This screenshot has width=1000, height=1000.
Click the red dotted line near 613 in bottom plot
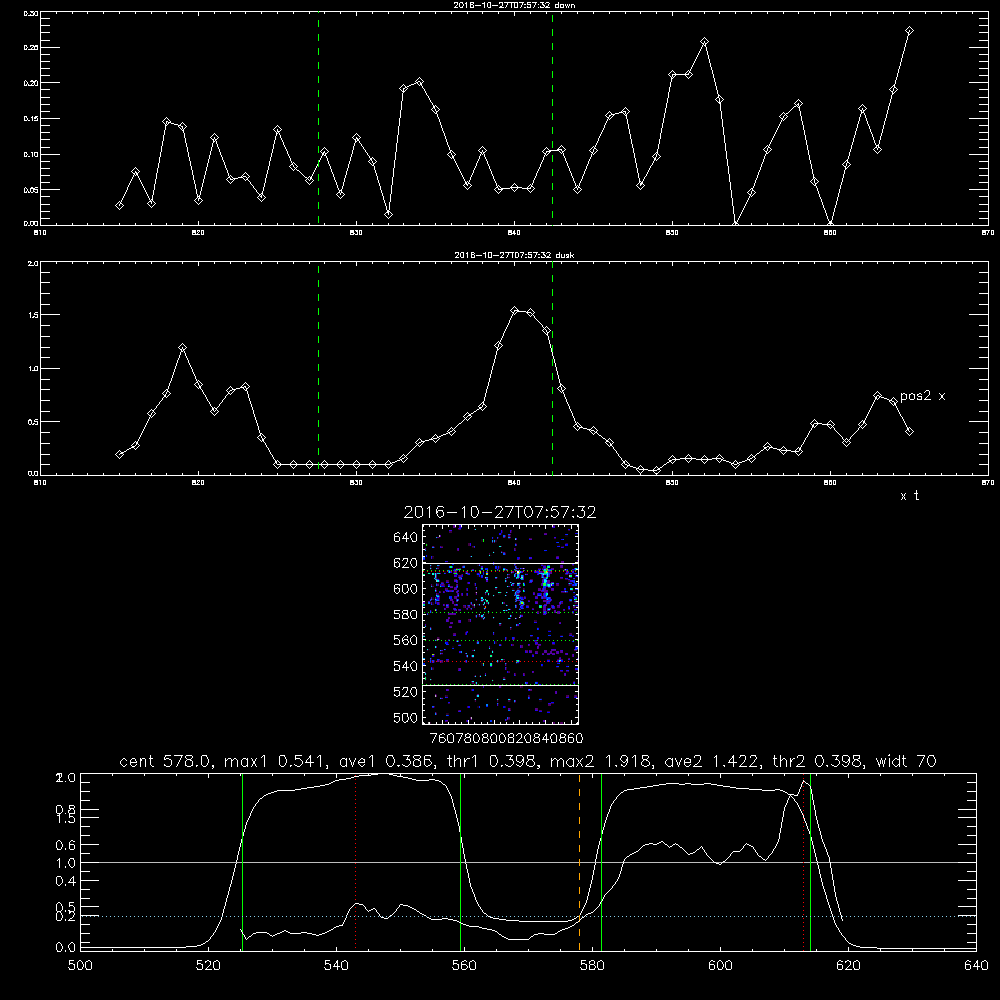pos(804,862)
